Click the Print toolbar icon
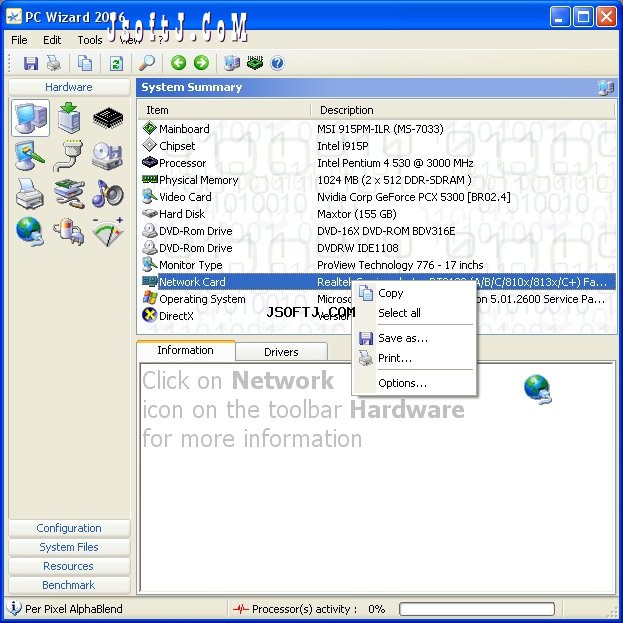This screenshot has width=623, height=623. pyautogui.click(x=54, y=63)
